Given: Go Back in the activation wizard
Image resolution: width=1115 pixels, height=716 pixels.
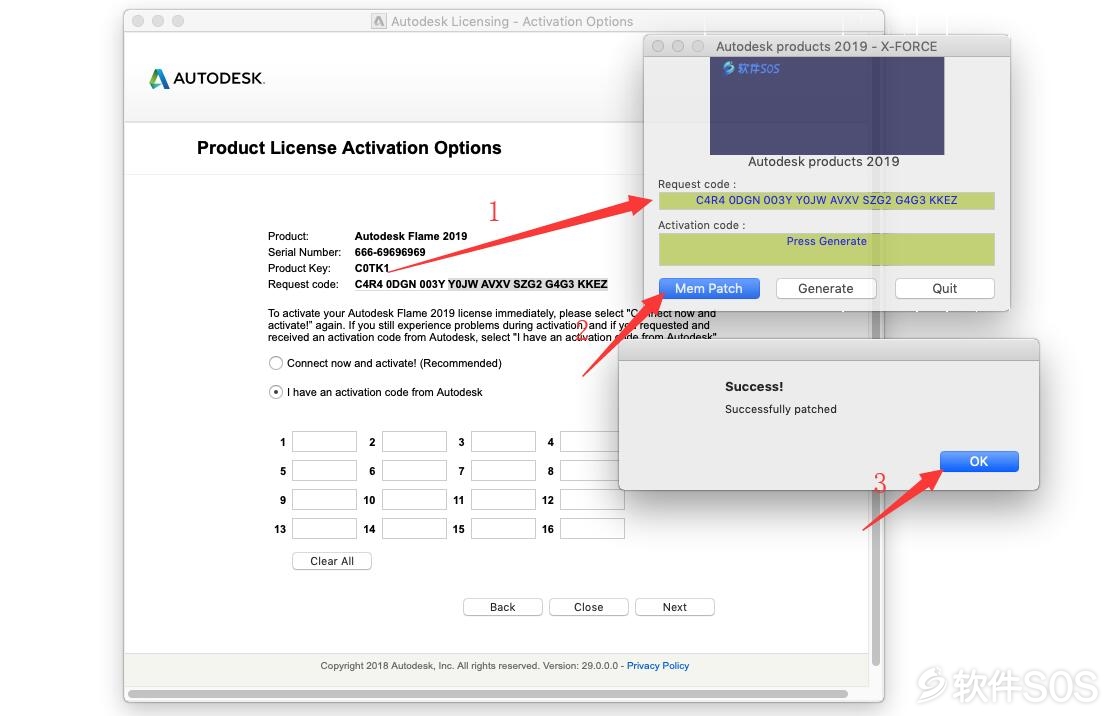Looking at the screenshot, I should (x=503, y=607).
